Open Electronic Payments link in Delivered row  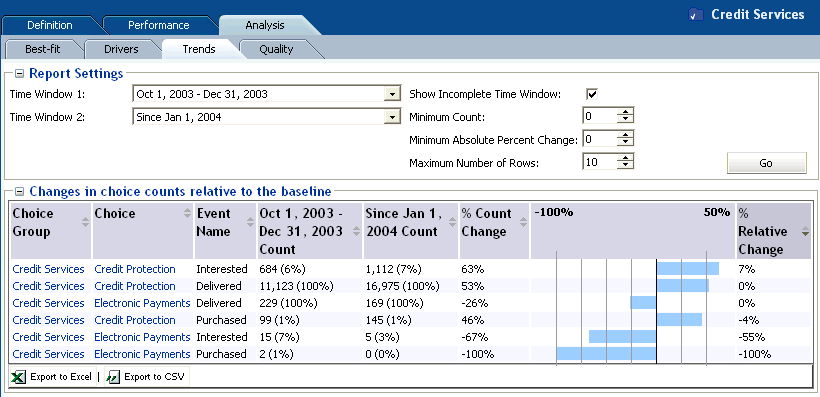tap(142, 303)
